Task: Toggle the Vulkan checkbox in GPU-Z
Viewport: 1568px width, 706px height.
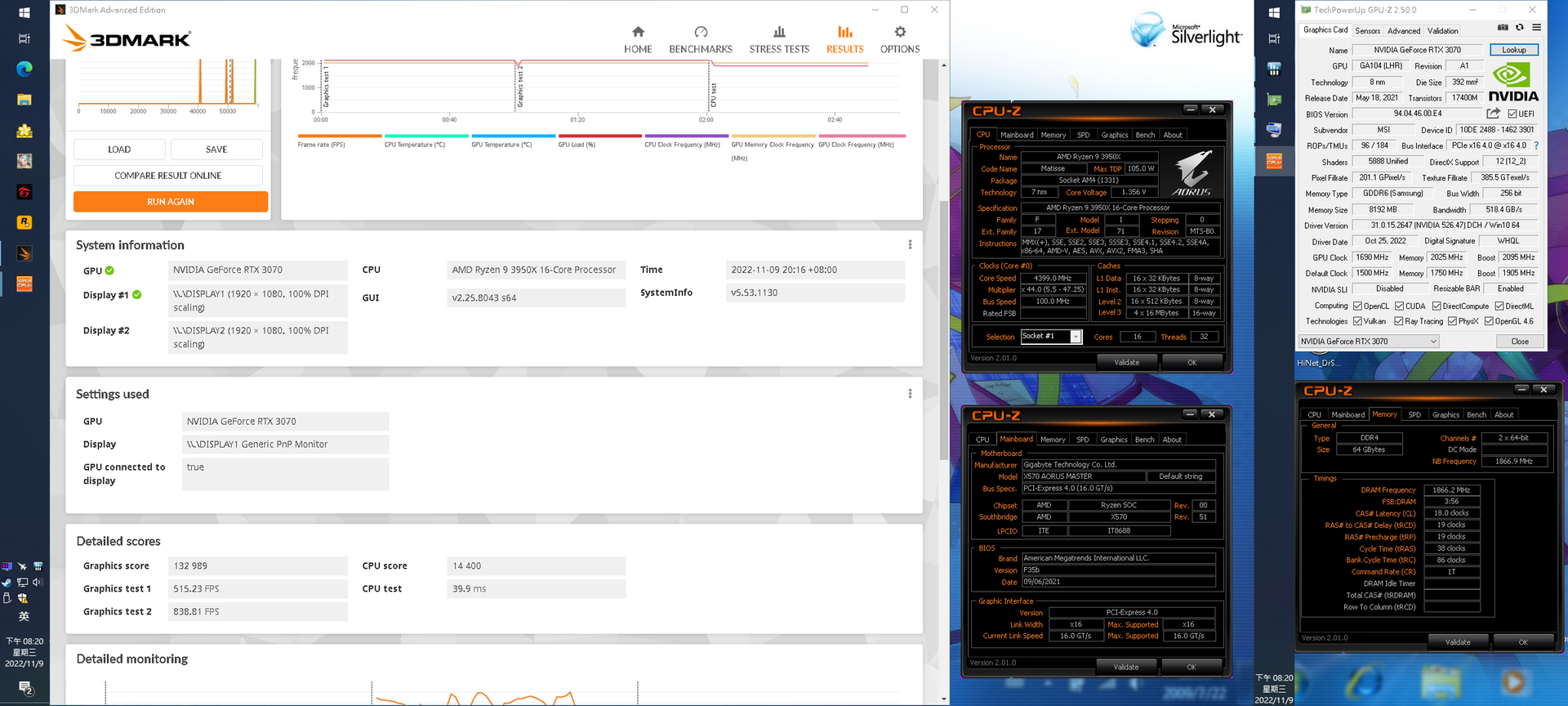Action: tap(1358, 321)
